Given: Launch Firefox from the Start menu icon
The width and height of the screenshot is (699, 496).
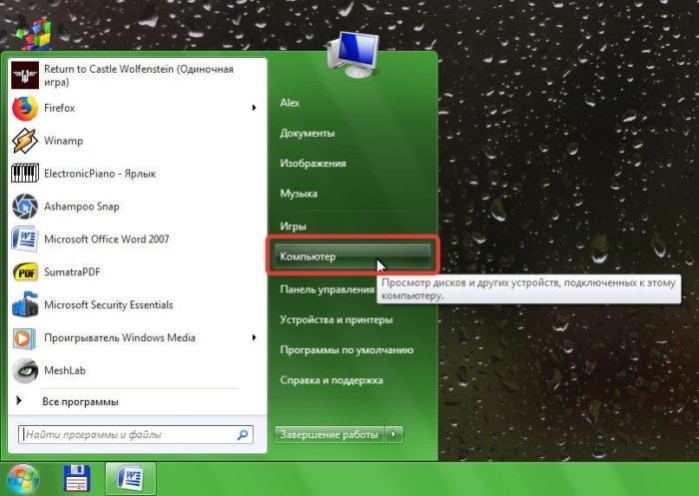Looking at the screenshot, I should click(x=25, y=108).
